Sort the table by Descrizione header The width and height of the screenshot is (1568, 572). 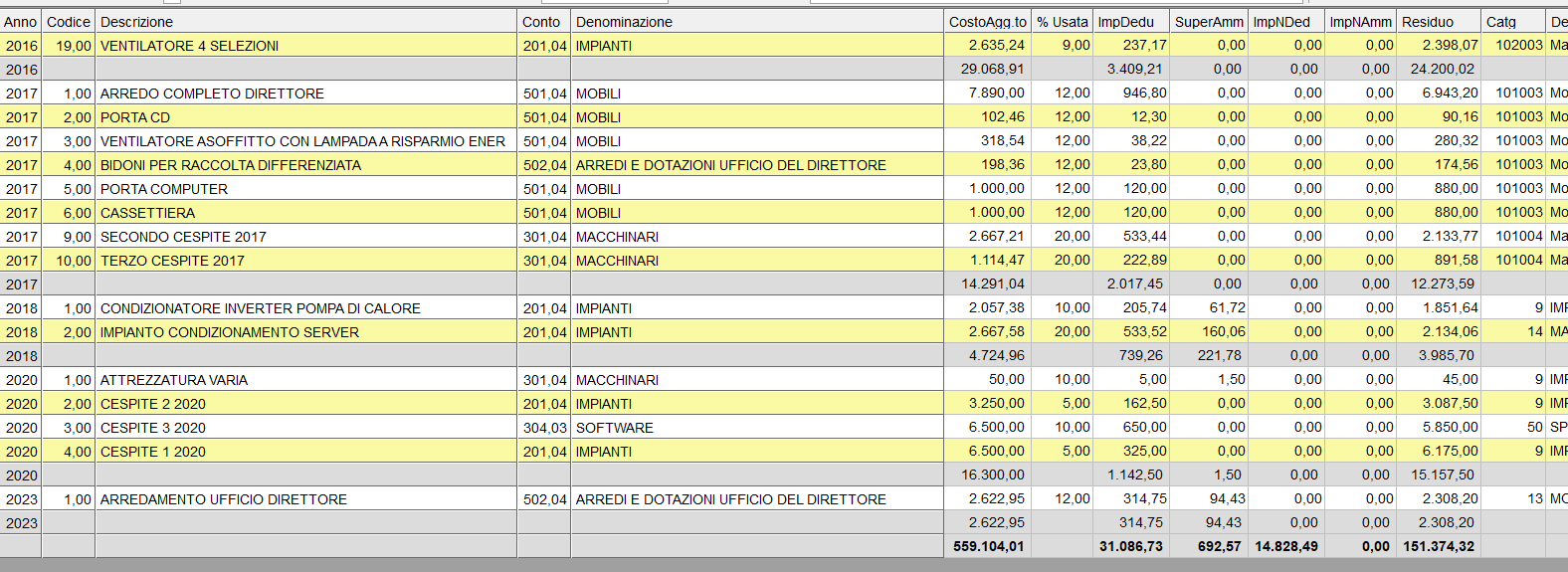(x=136, y=22)
